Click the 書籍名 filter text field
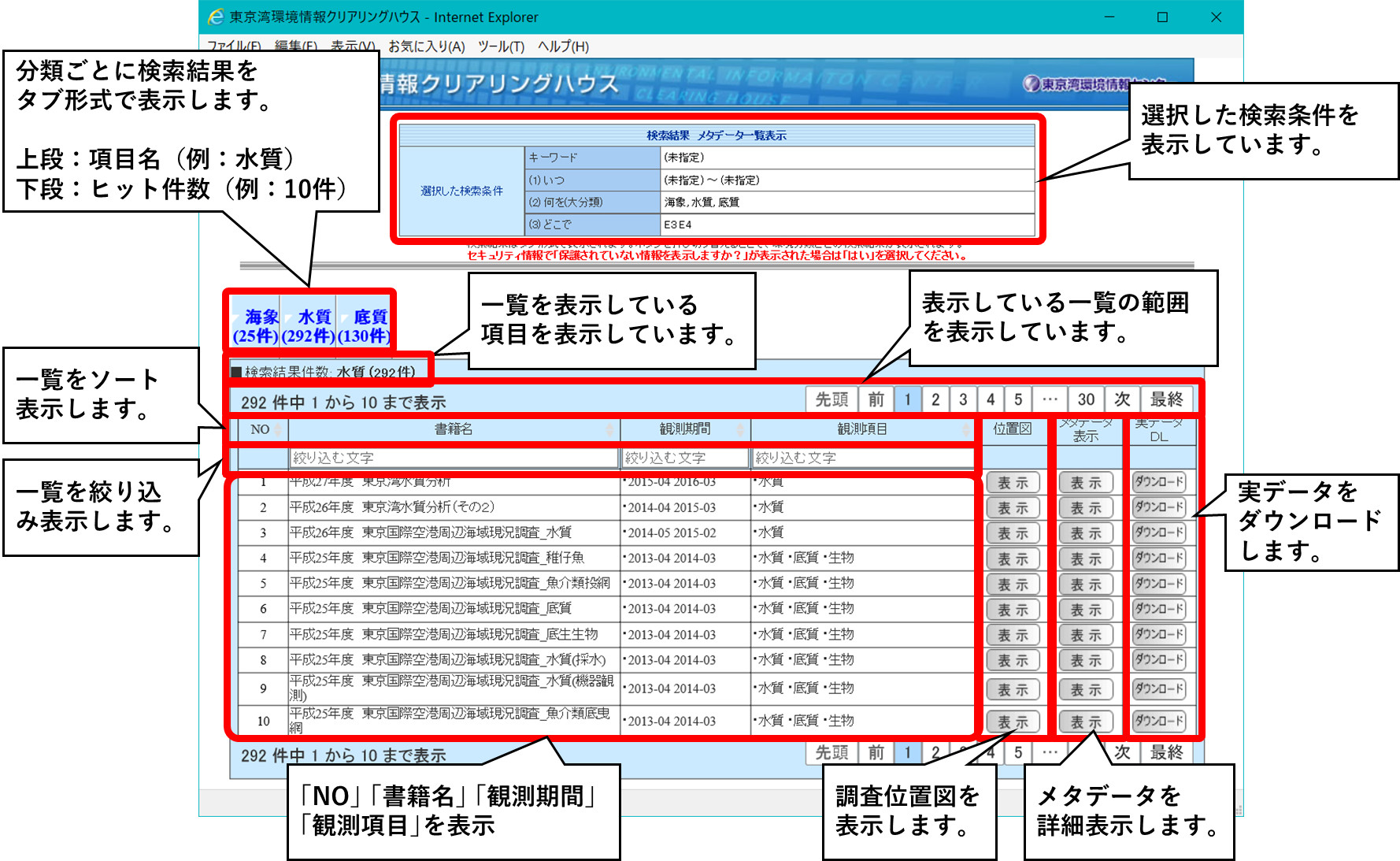The height and width of the screenshot is (861, 1400). [x=454, y=458]
